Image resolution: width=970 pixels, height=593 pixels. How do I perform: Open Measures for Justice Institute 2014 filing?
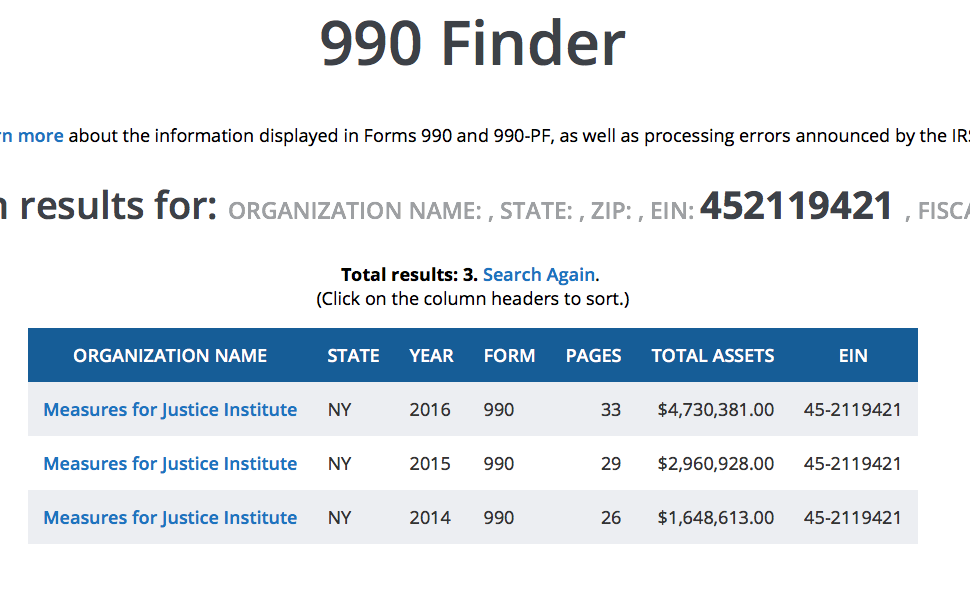click(x=170, y=518)
